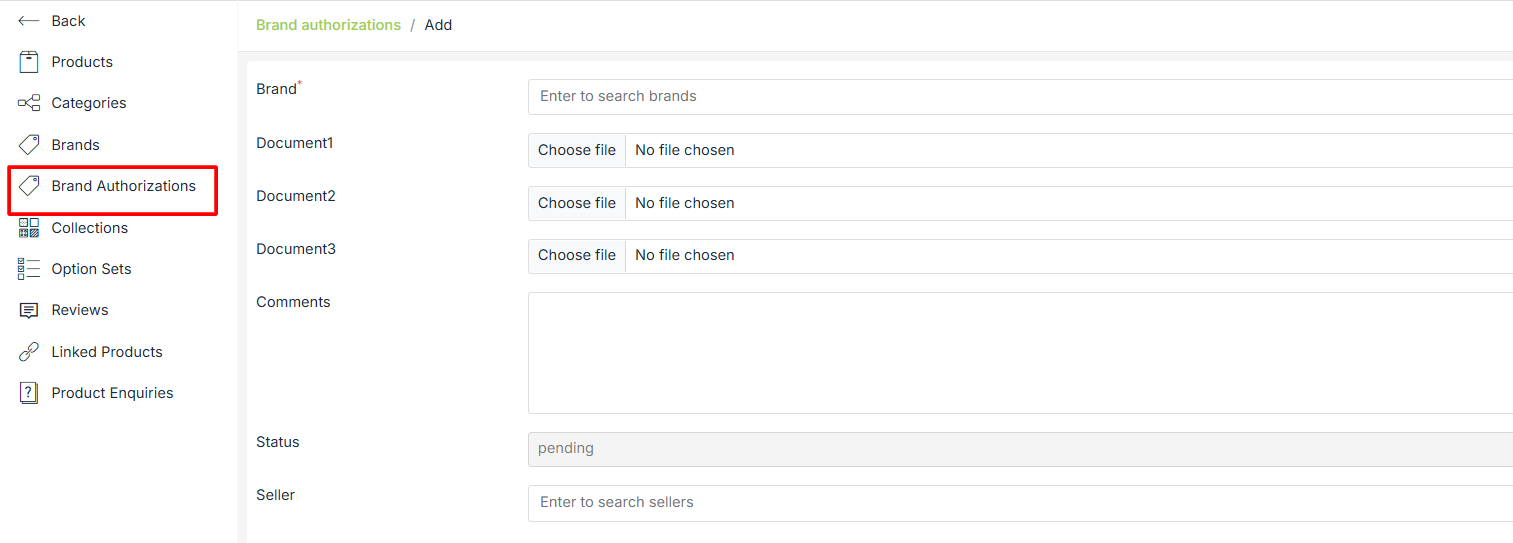Follow the Brand authorizations breadcrumb link
The width and height of the screenshot is (1513, 543).
click(x=328, y=25)
